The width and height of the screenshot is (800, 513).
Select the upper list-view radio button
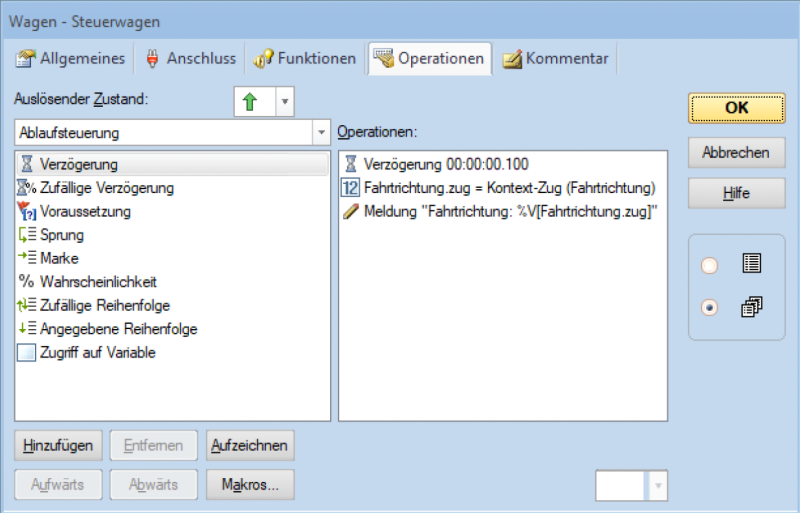click(710, 265)
